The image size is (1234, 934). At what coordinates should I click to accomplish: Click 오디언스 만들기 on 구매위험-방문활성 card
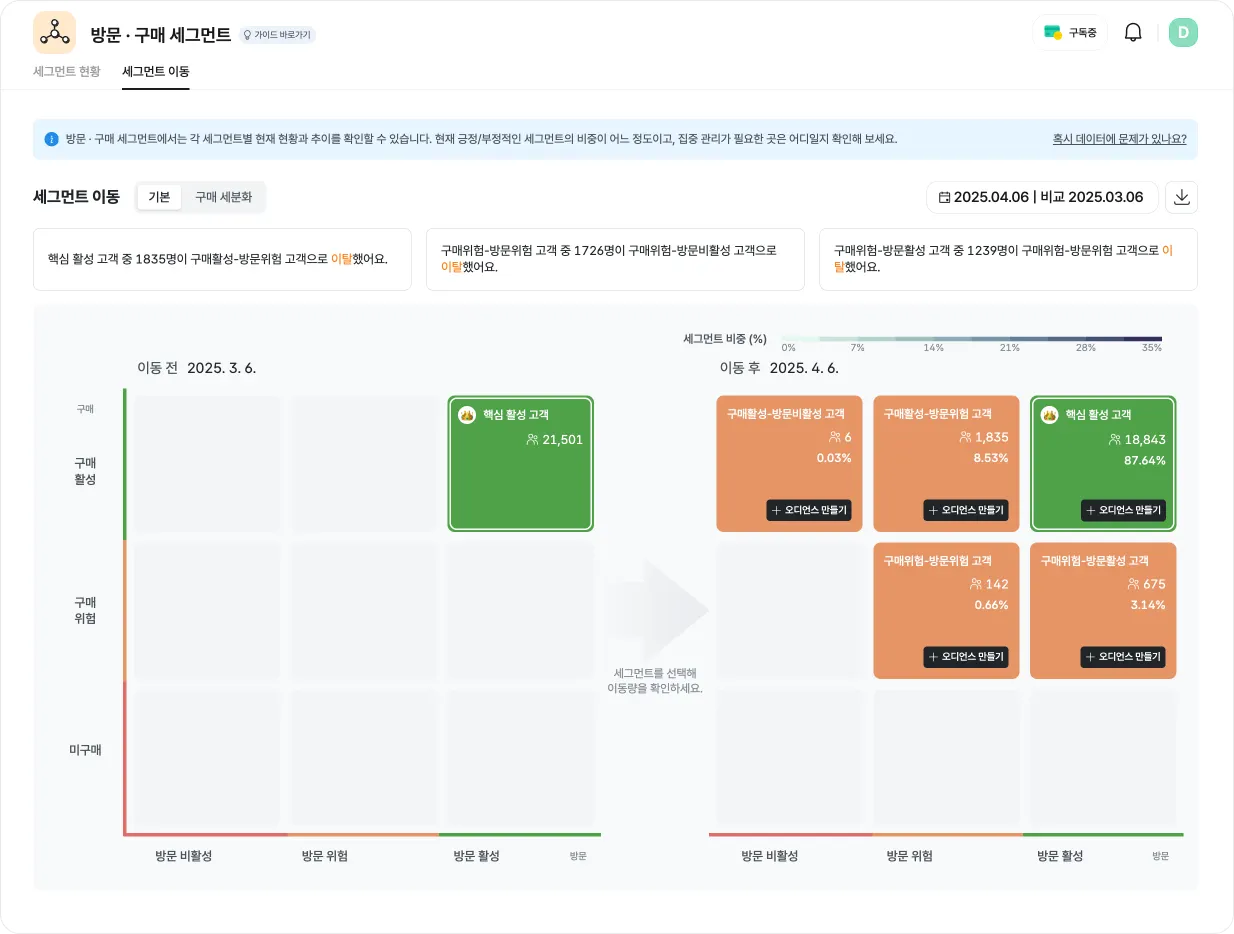(x=1123, y=657)
